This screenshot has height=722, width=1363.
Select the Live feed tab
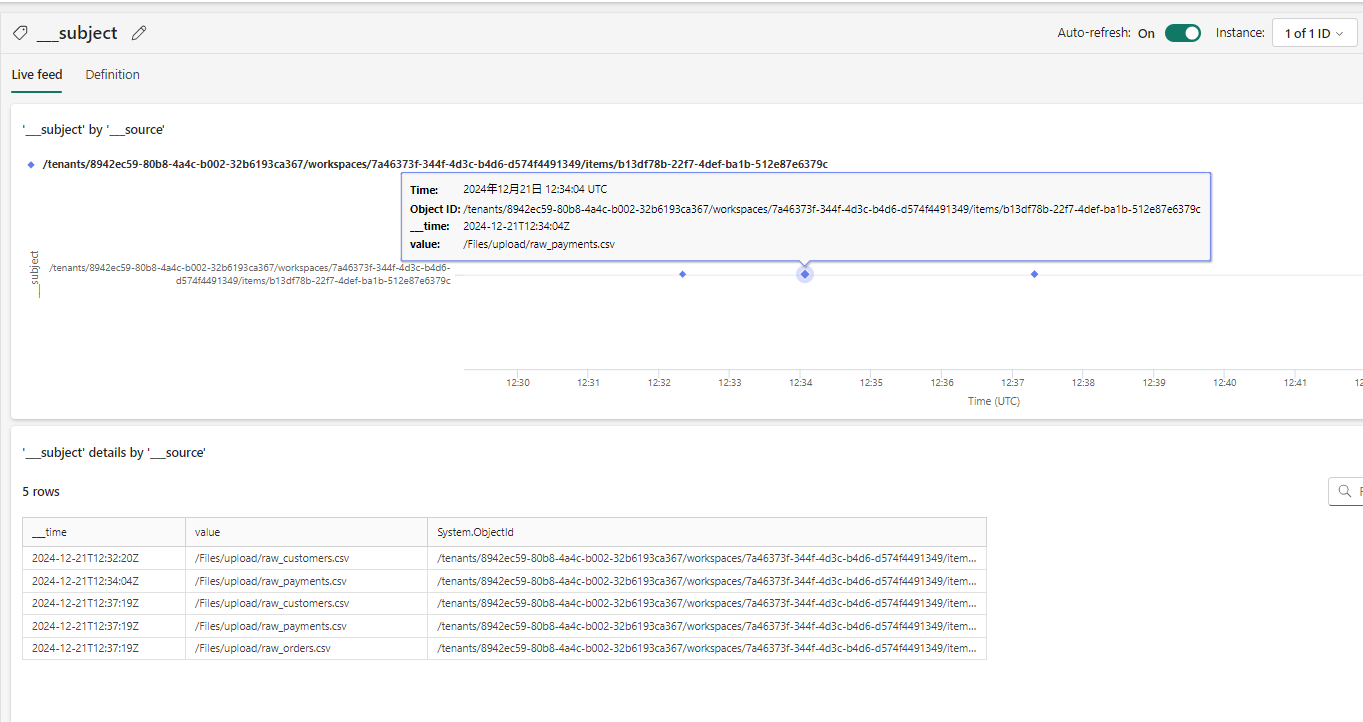coord(37,75)
